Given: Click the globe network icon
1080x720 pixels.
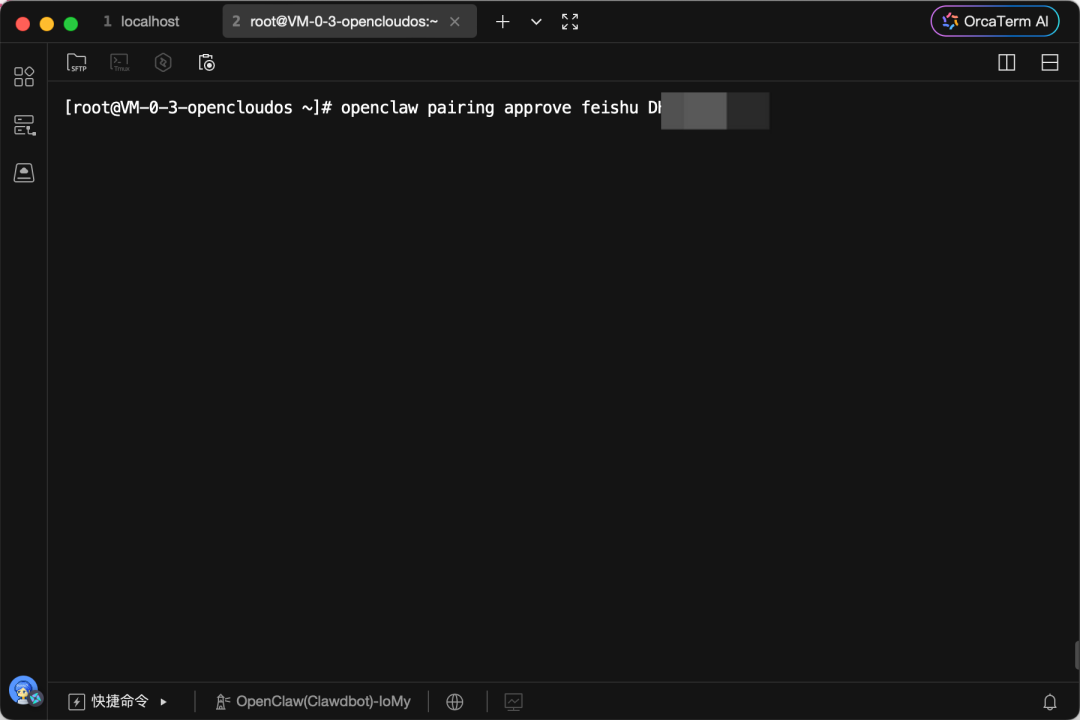Looking at the screenshot, I should pyautogui.click(x=455, y=701).
